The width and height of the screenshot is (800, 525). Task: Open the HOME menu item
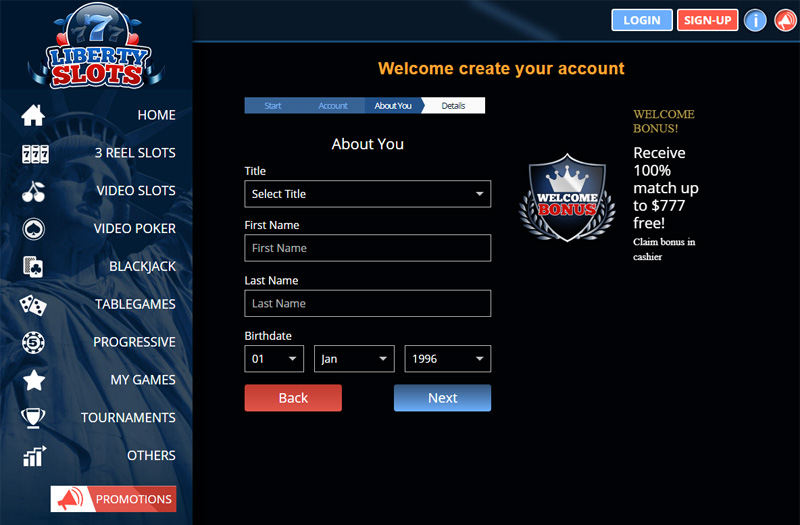click(x=156, y=115)
